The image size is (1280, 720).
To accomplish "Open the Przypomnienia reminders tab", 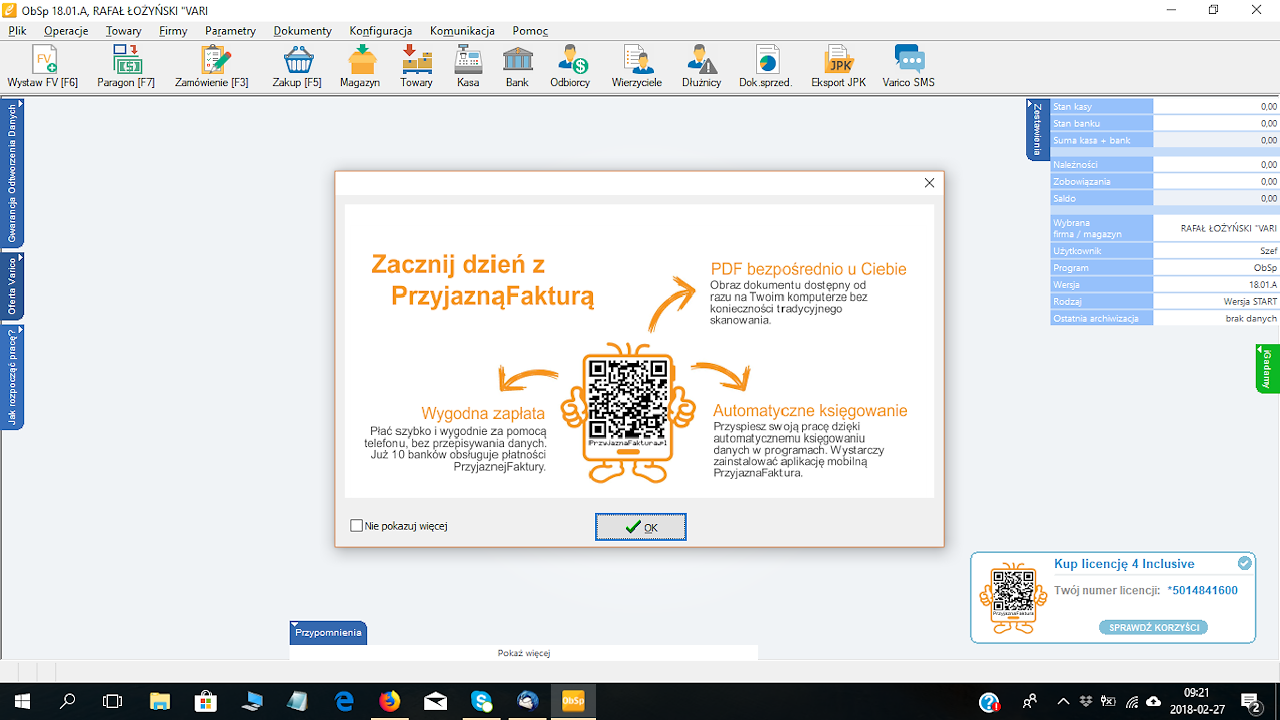I will pyautogui.click(x=328, y=632).
